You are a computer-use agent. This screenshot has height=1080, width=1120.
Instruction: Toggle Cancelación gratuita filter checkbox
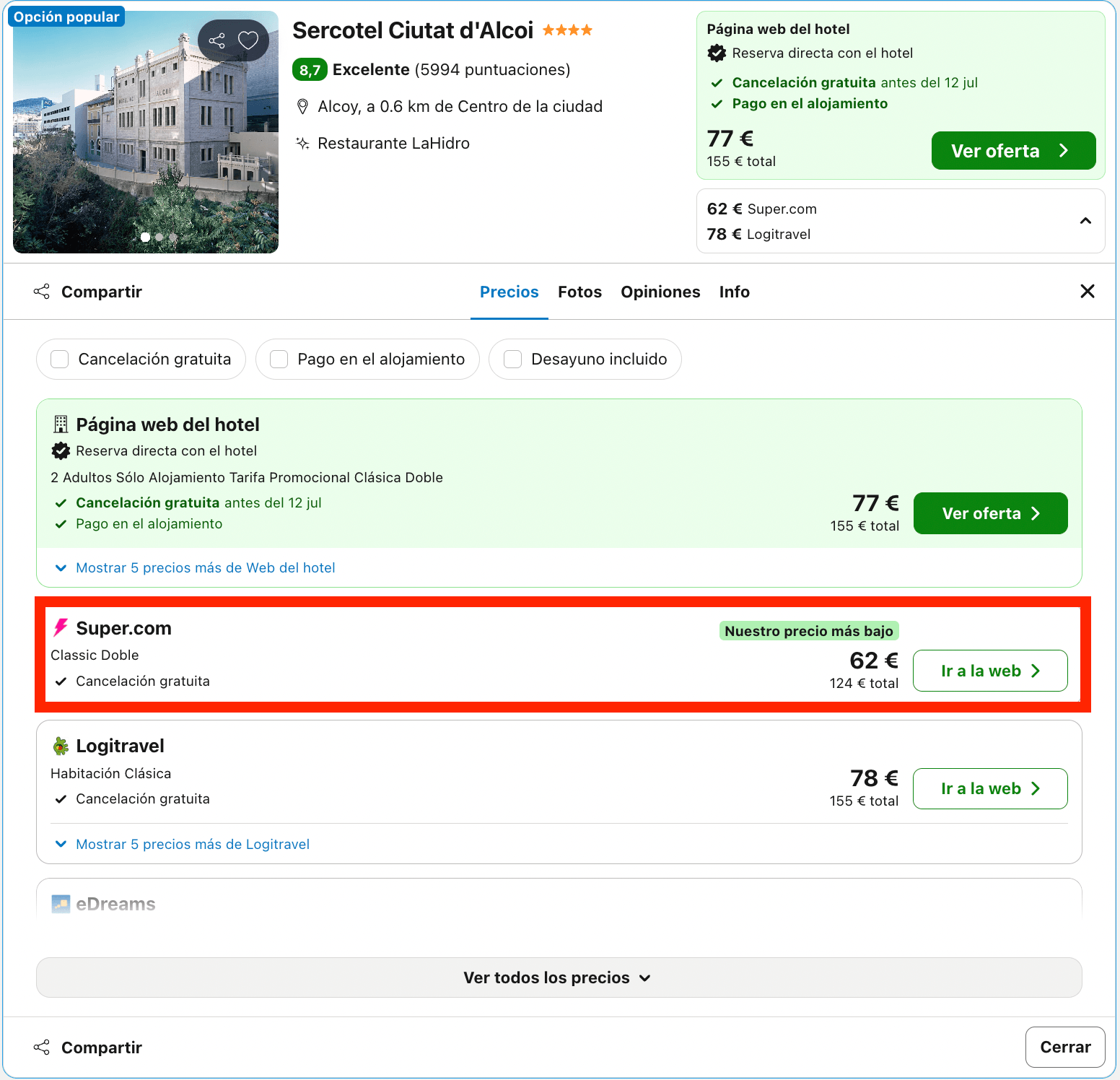click(60, 360)
